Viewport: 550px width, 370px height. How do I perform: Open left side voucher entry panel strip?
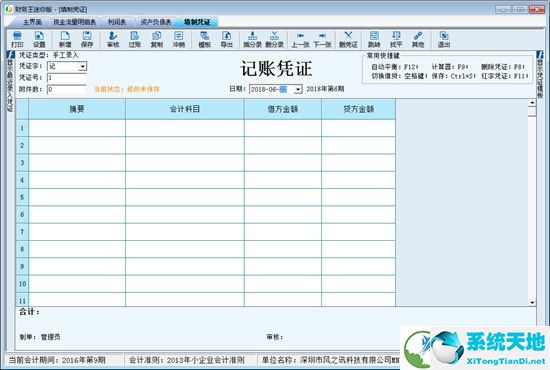click(10, 82)
